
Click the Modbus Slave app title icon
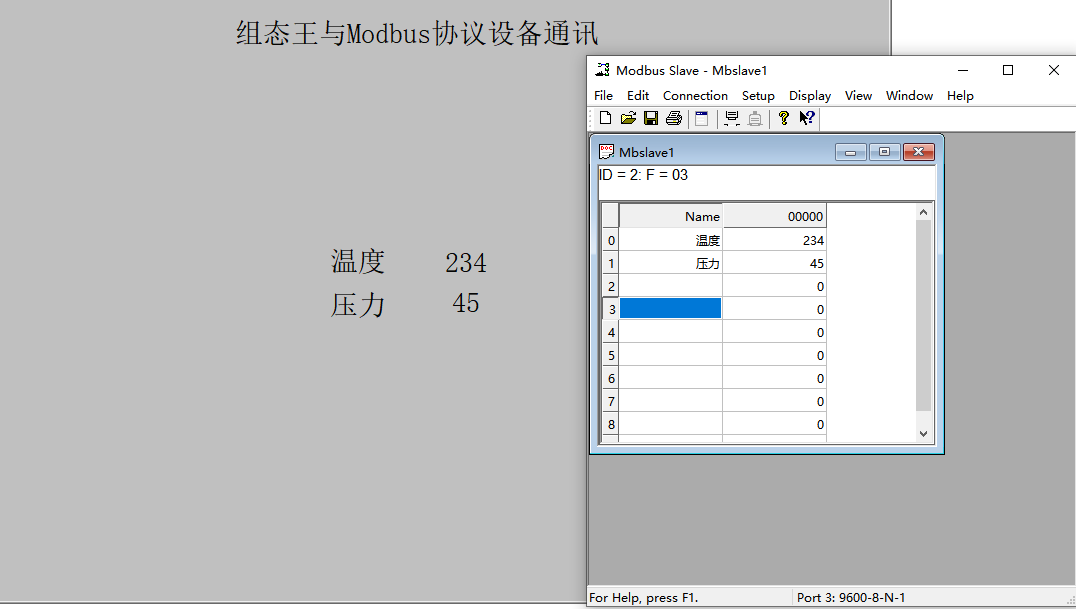[603, 70]
